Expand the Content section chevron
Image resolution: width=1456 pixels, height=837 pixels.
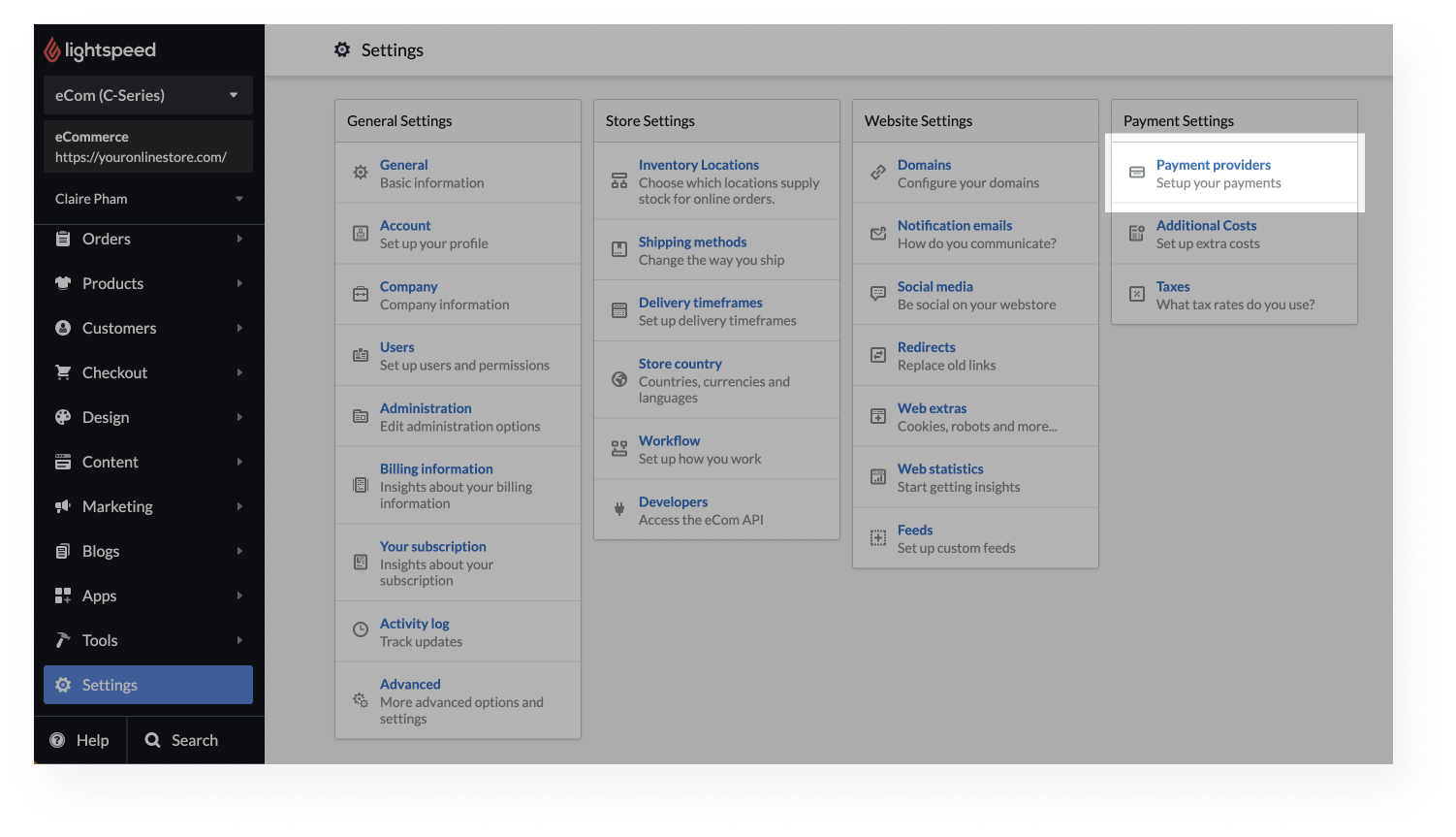tap(240, 462)
